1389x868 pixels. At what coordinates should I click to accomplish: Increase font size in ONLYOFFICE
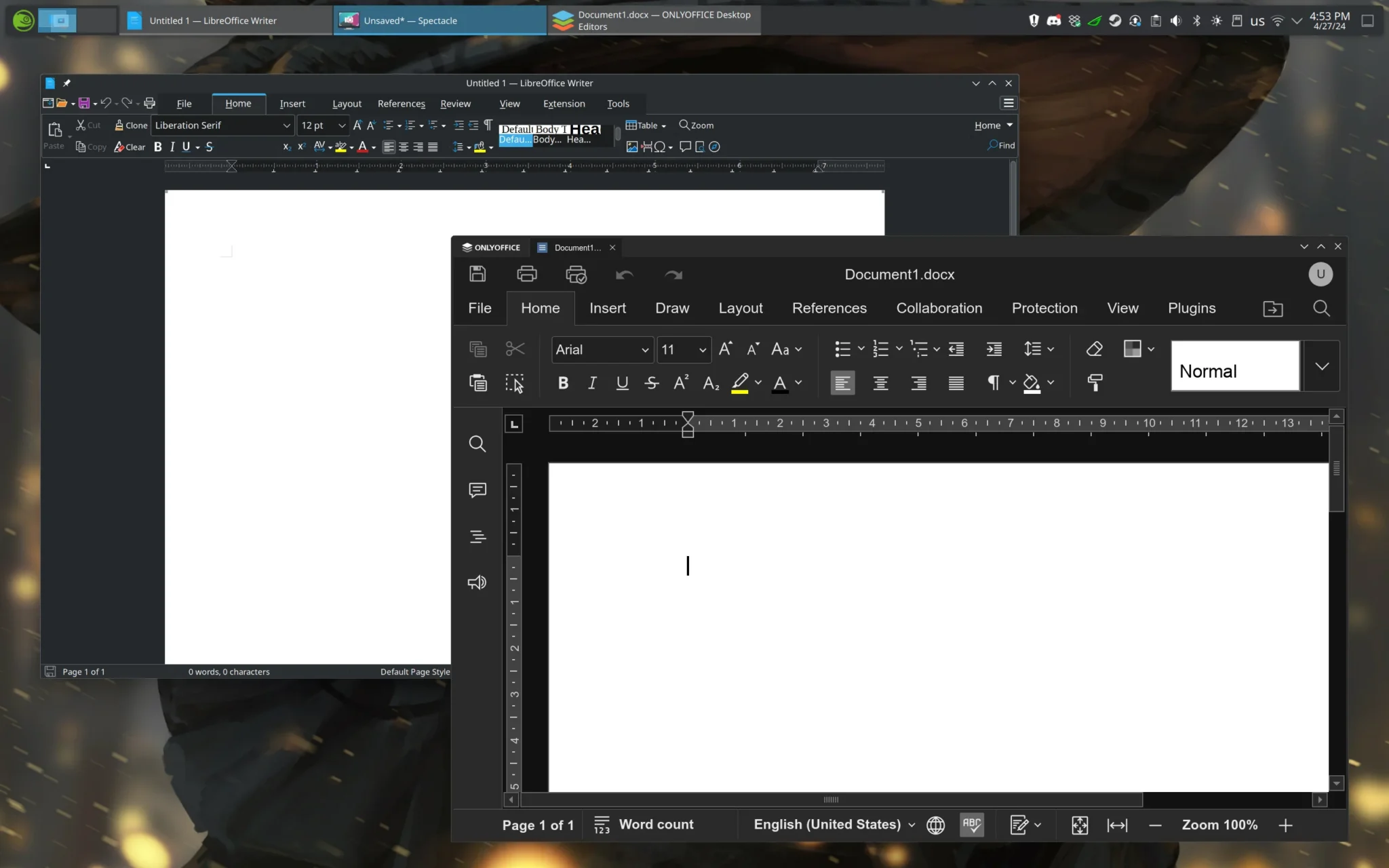coord(725,349)
